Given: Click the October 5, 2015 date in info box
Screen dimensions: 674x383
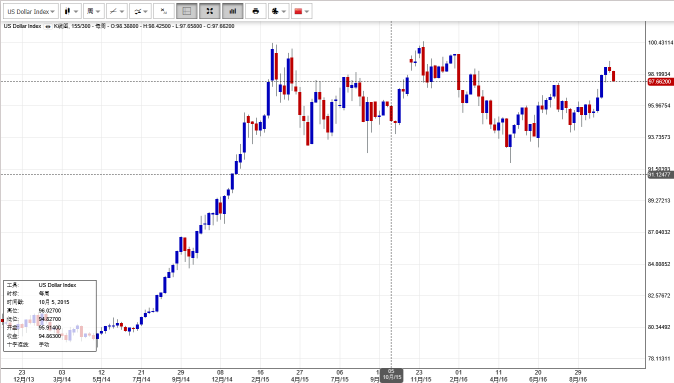Looking at the screenshot, I should click(x=54, y=302).
